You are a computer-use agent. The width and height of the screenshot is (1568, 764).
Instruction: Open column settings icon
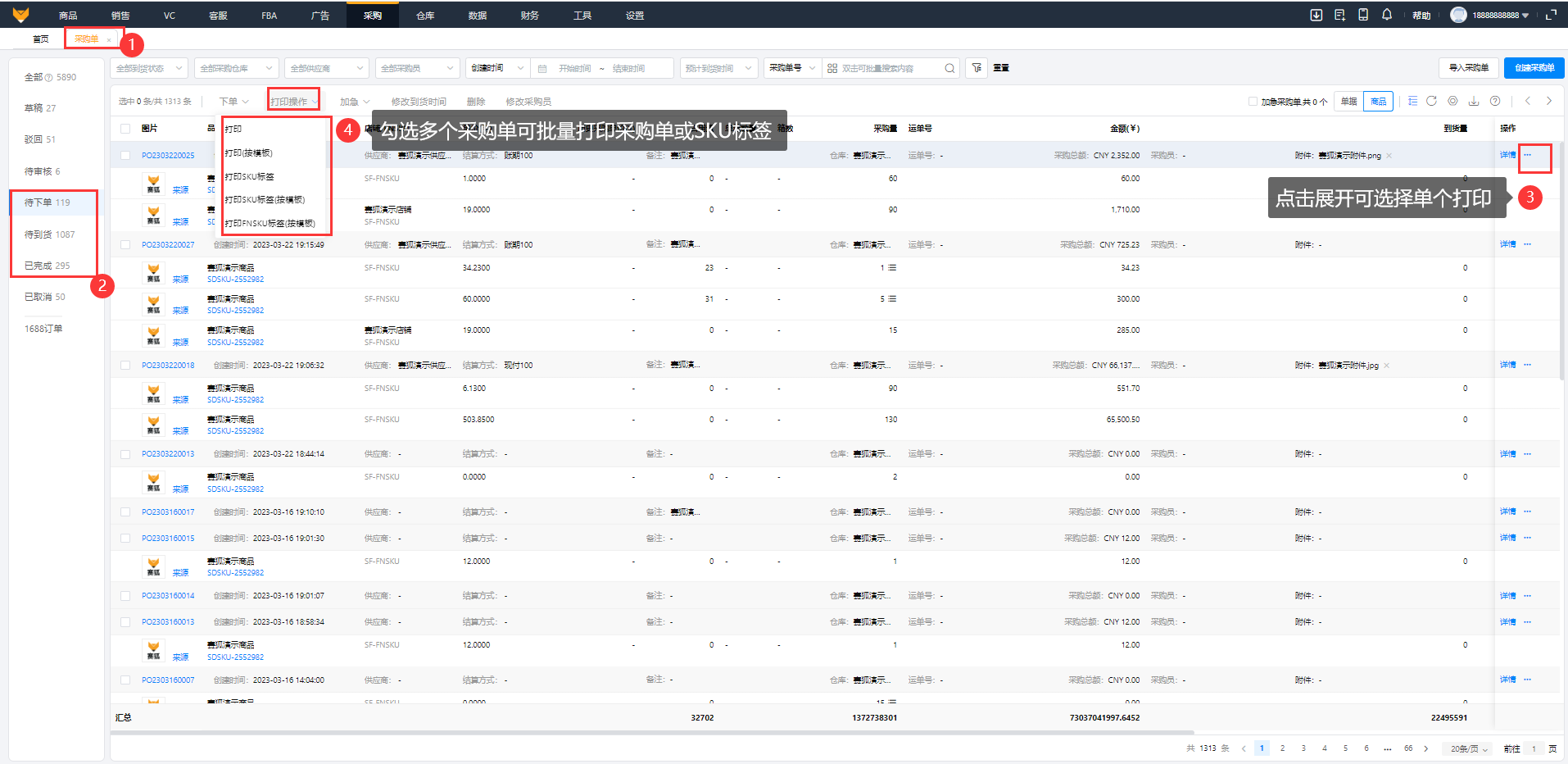(1452, 101)
